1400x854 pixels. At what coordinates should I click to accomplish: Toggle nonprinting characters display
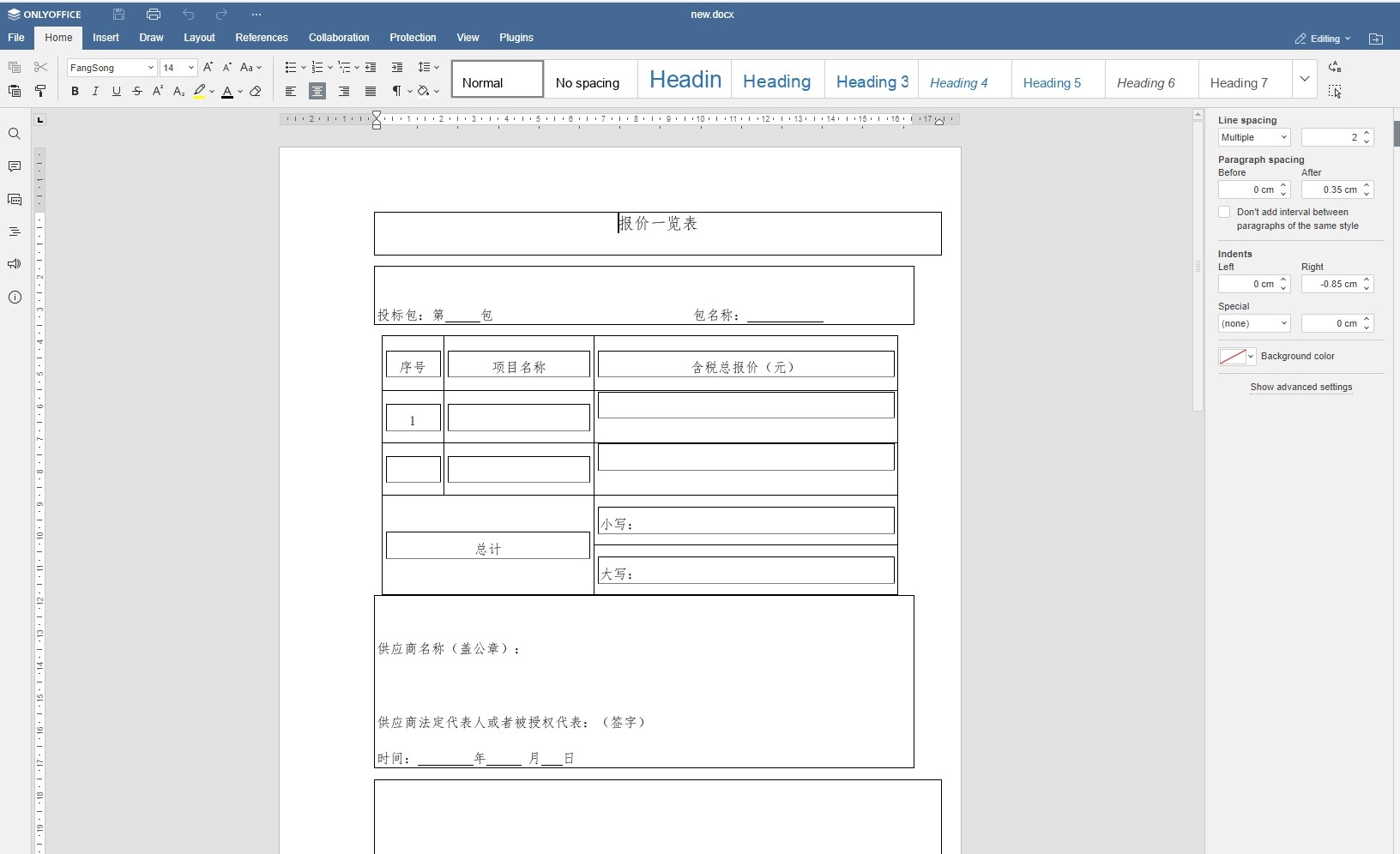tap(396, 91)
